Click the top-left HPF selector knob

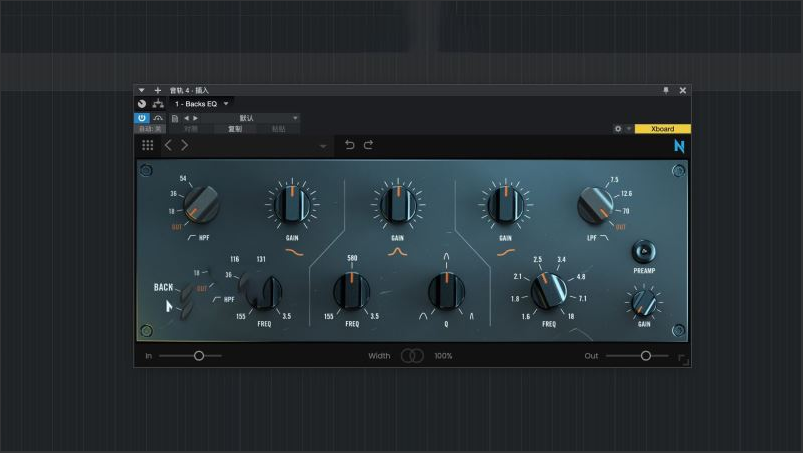click(x=201, y=204)
